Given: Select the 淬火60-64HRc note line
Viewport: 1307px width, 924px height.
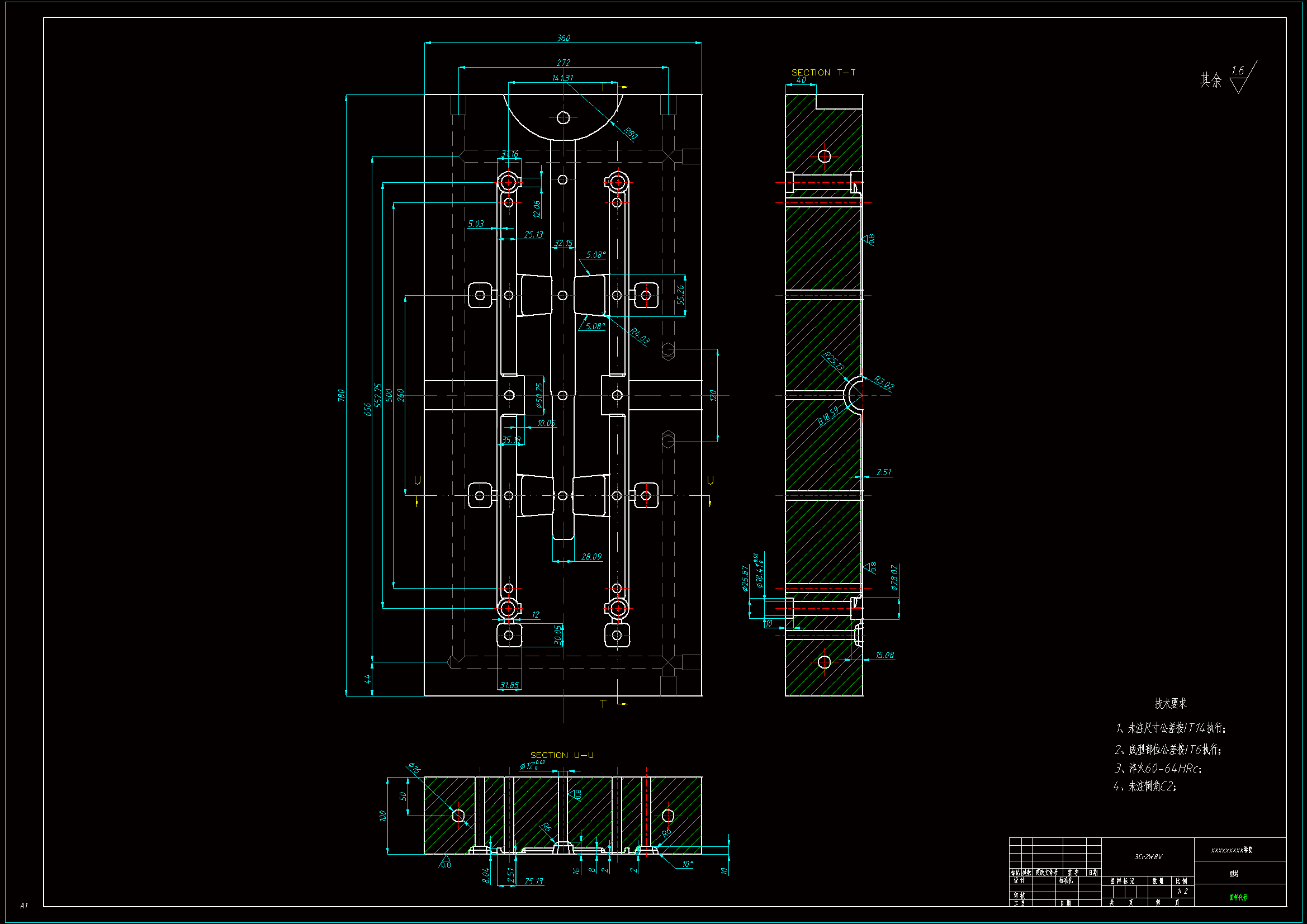Looking at the screenshot, I should click(x=1158, y=769).
